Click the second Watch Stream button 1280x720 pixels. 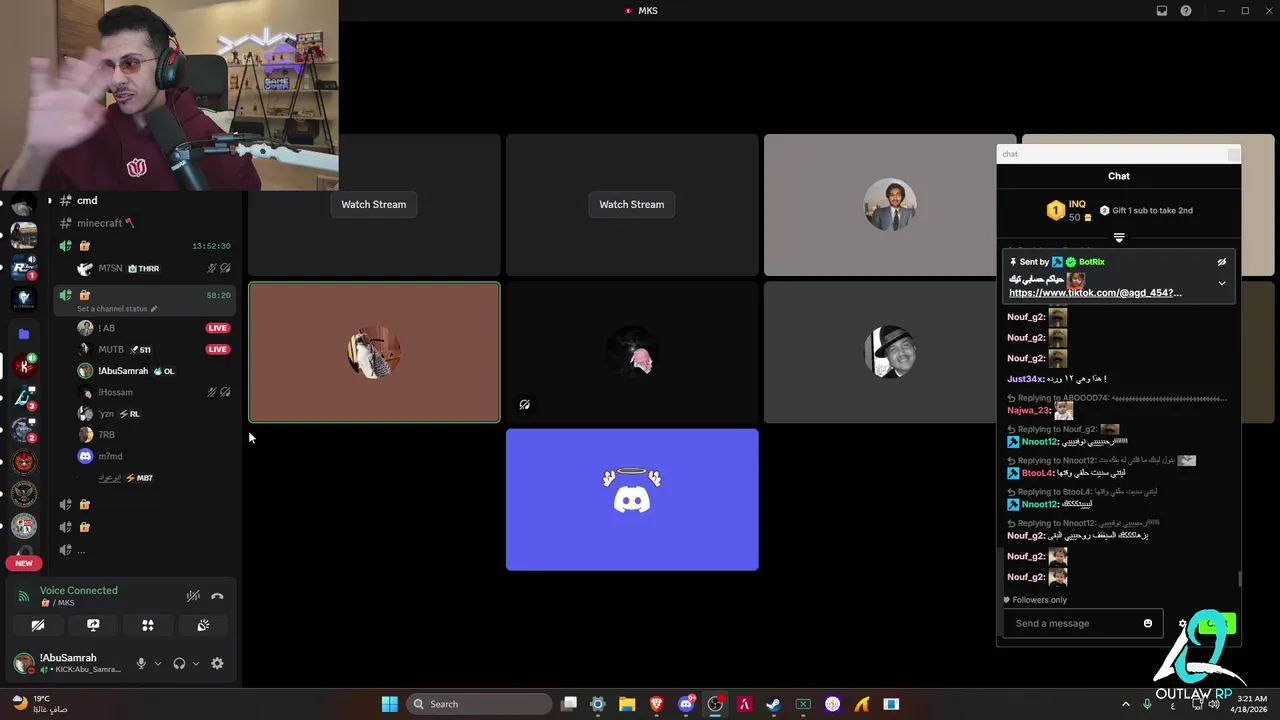632,204
